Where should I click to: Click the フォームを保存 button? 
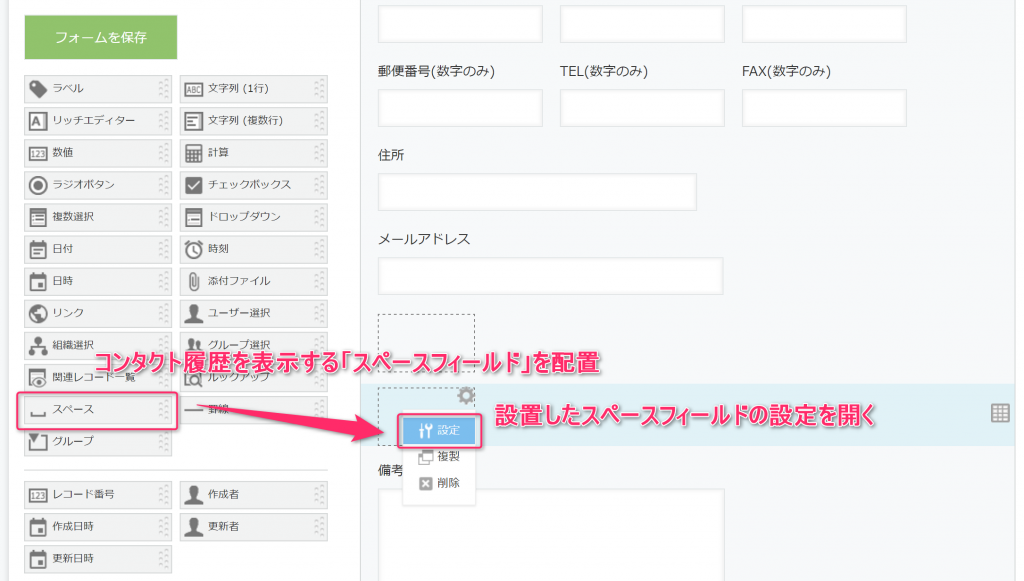[x=101, y=37]
